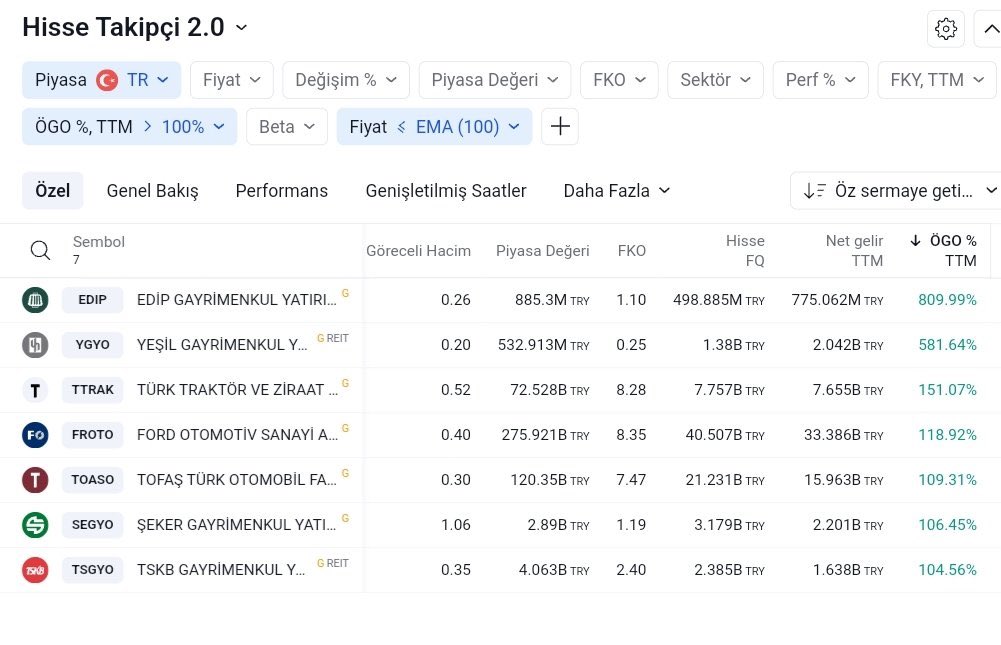Select the Özel tab
Screen dimensions: 1001x645
(52, 190)
